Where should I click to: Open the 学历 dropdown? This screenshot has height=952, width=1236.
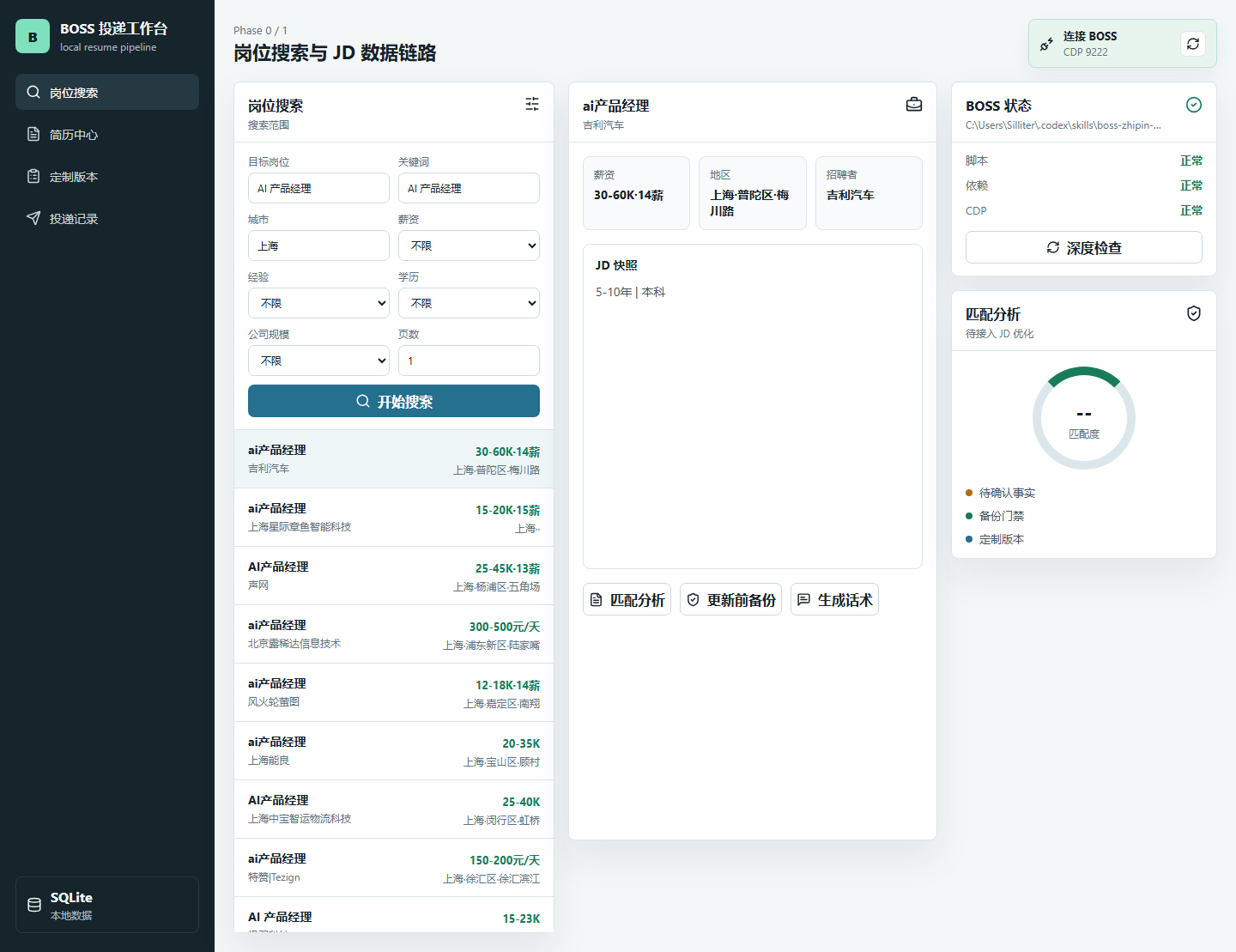469,303
